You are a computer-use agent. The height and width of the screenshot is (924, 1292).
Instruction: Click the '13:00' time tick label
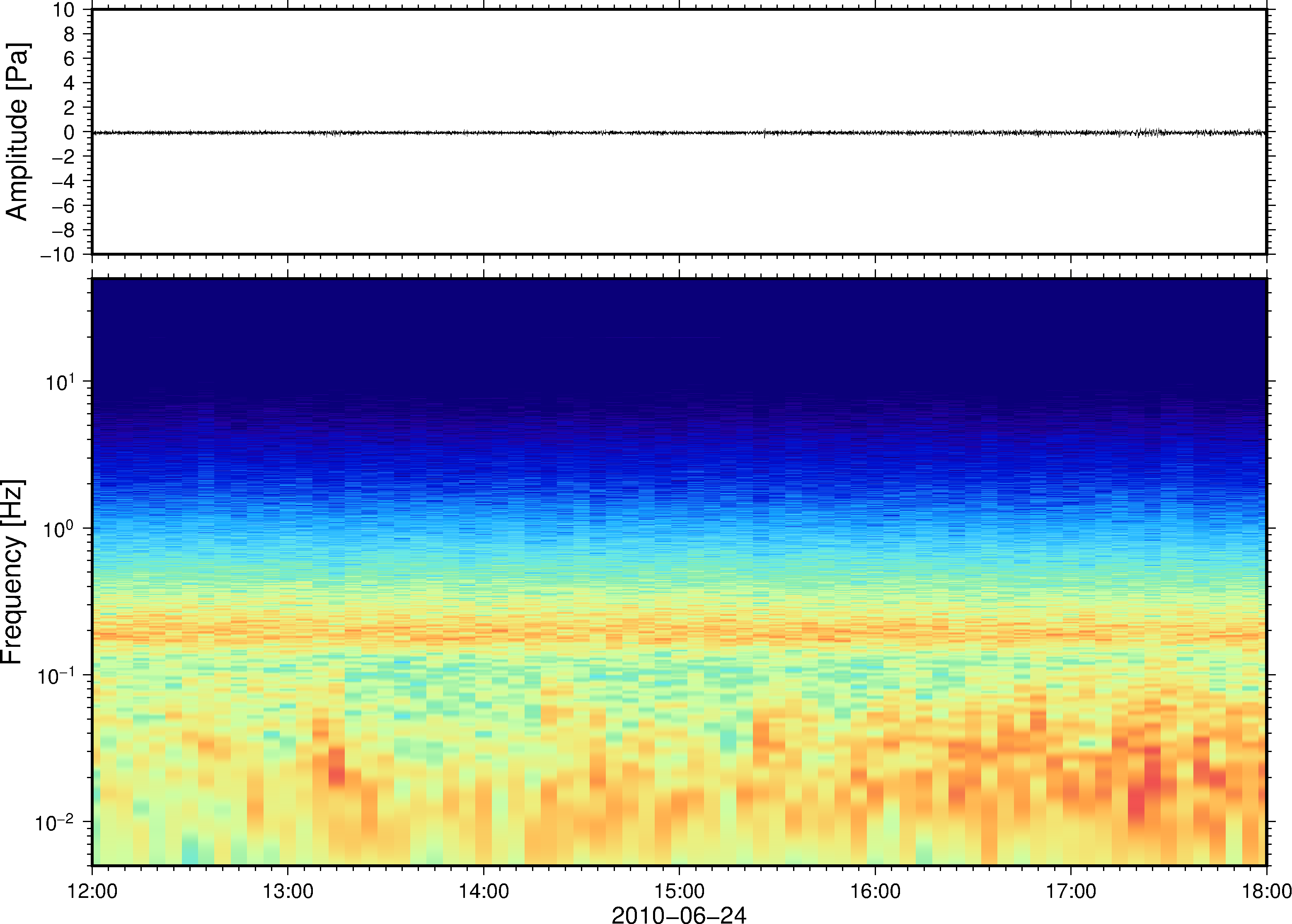click(288, 891)
